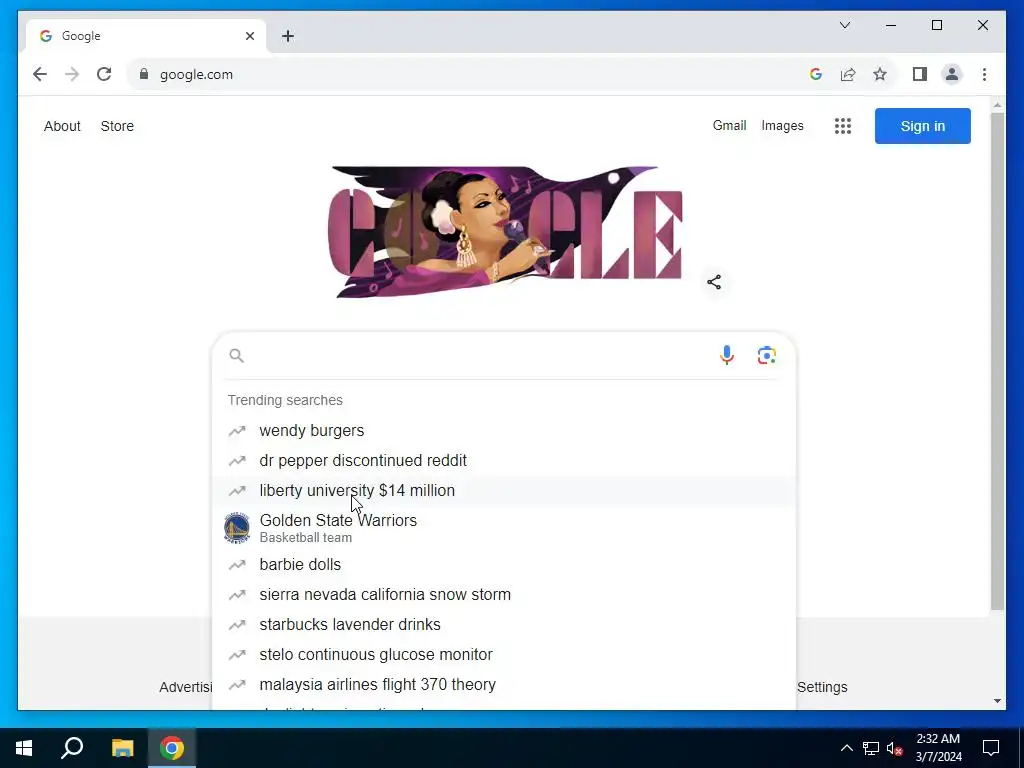Open the Google apps grid
Viewport: 1024px width, 768px height.
(842, 126)
